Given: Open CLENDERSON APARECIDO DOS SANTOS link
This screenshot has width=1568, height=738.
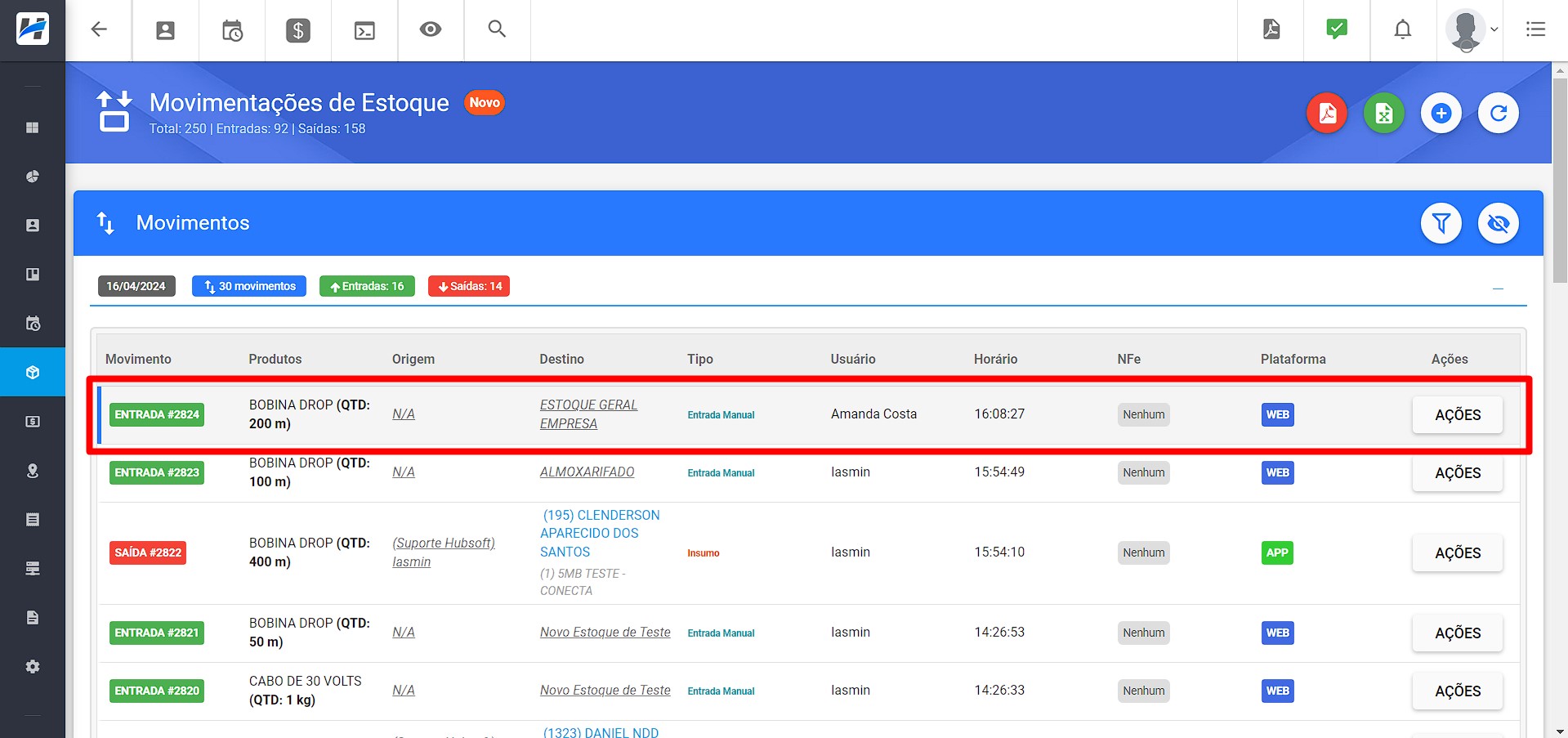Looking at the screenshot, I should click(x=601, y=534).
